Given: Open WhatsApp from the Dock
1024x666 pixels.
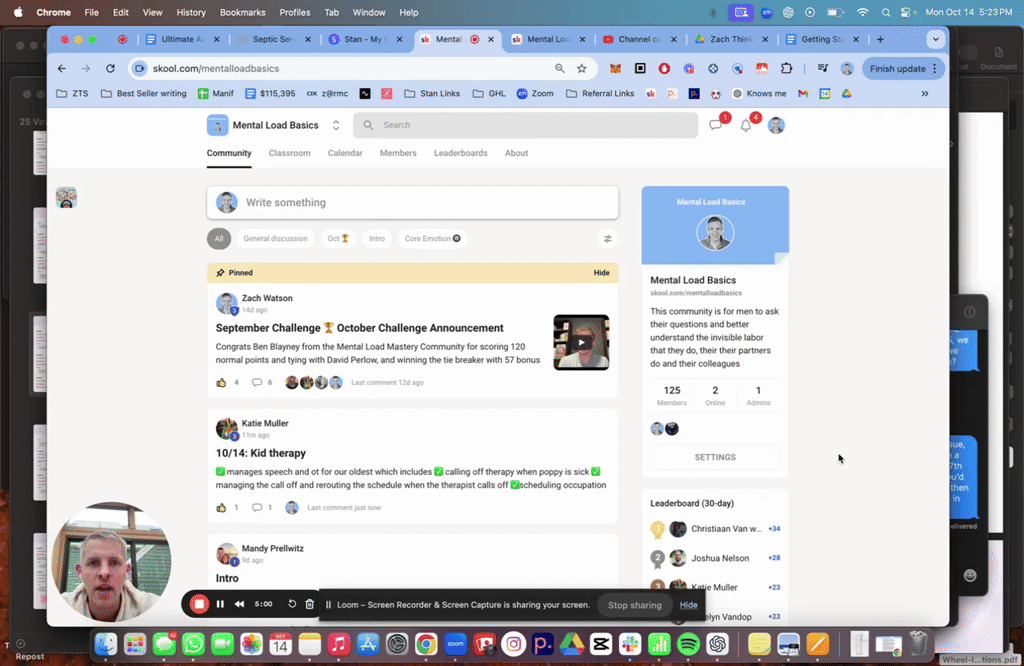Looking at the screenshot, I should pyautogui.click(x=193, y=644).
